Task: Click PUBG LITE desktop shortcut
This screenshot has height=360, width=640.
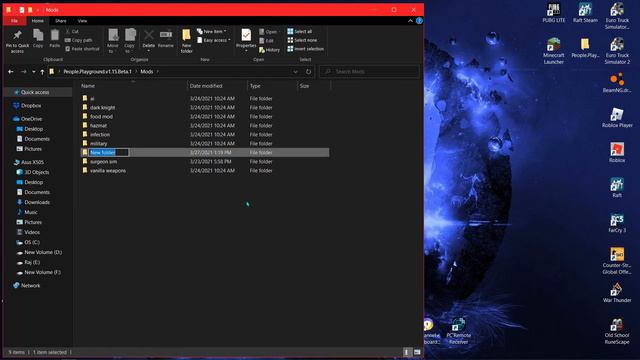Action: [x=554, y=13]
